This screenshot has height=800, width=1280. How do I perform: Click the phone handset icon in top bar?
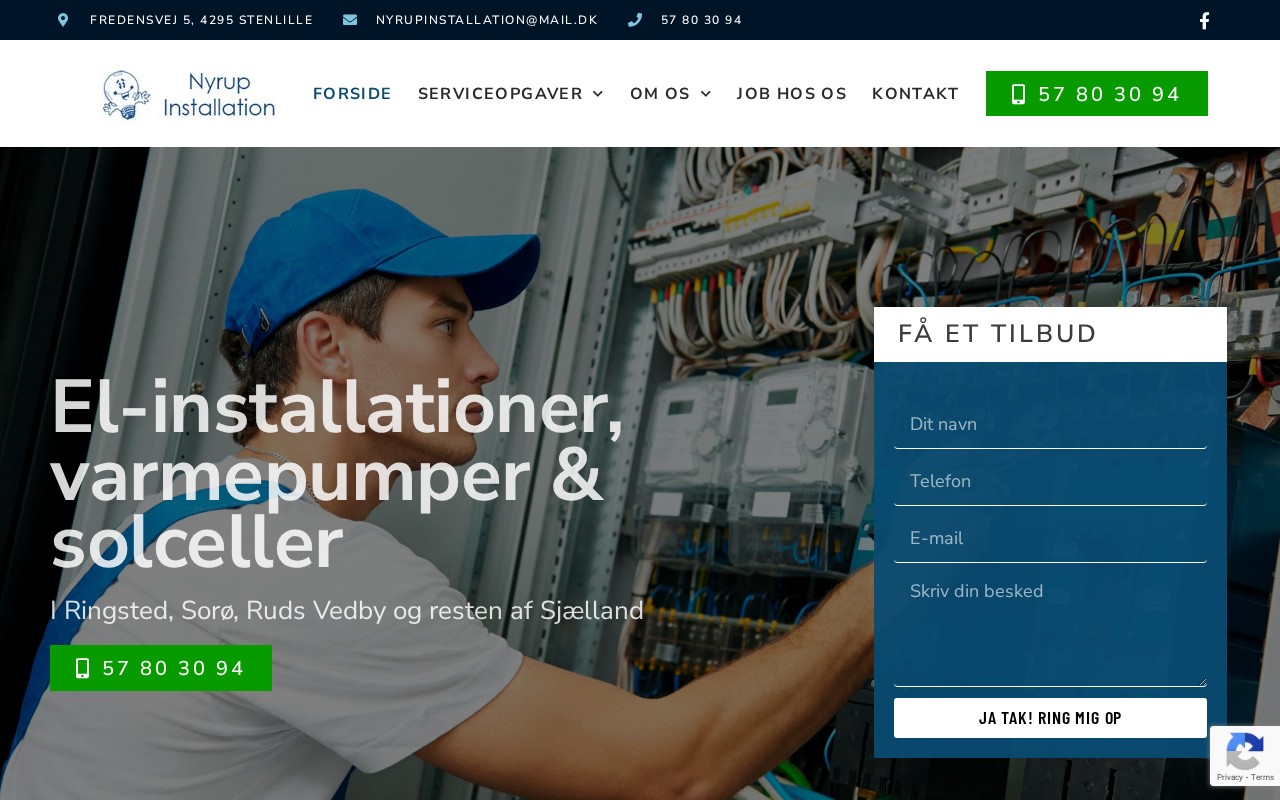[x=635, y=20]
